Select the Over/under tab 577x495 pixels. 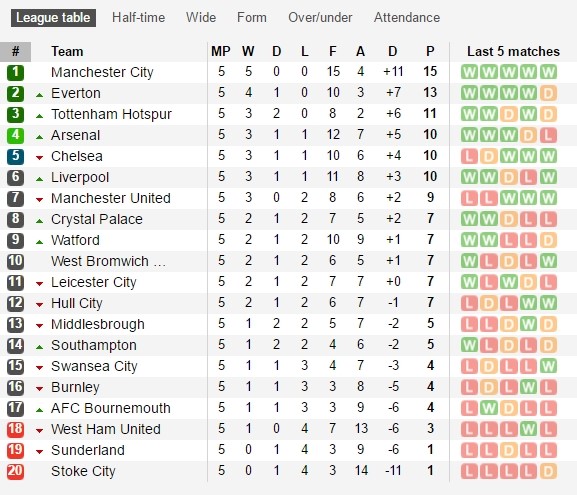[x=320, y=18]
